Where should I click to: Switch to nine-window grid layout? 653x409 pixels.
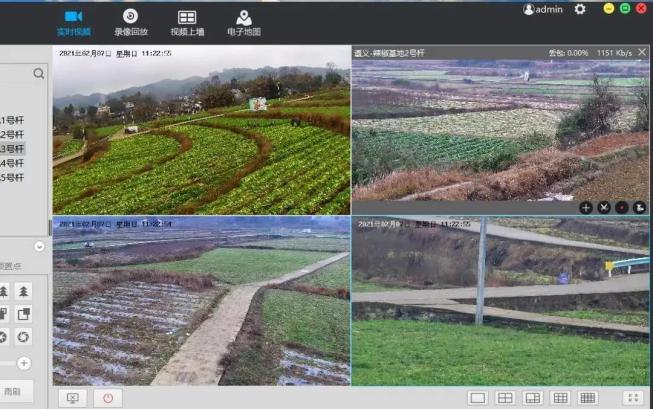click(x=560, y=398)
